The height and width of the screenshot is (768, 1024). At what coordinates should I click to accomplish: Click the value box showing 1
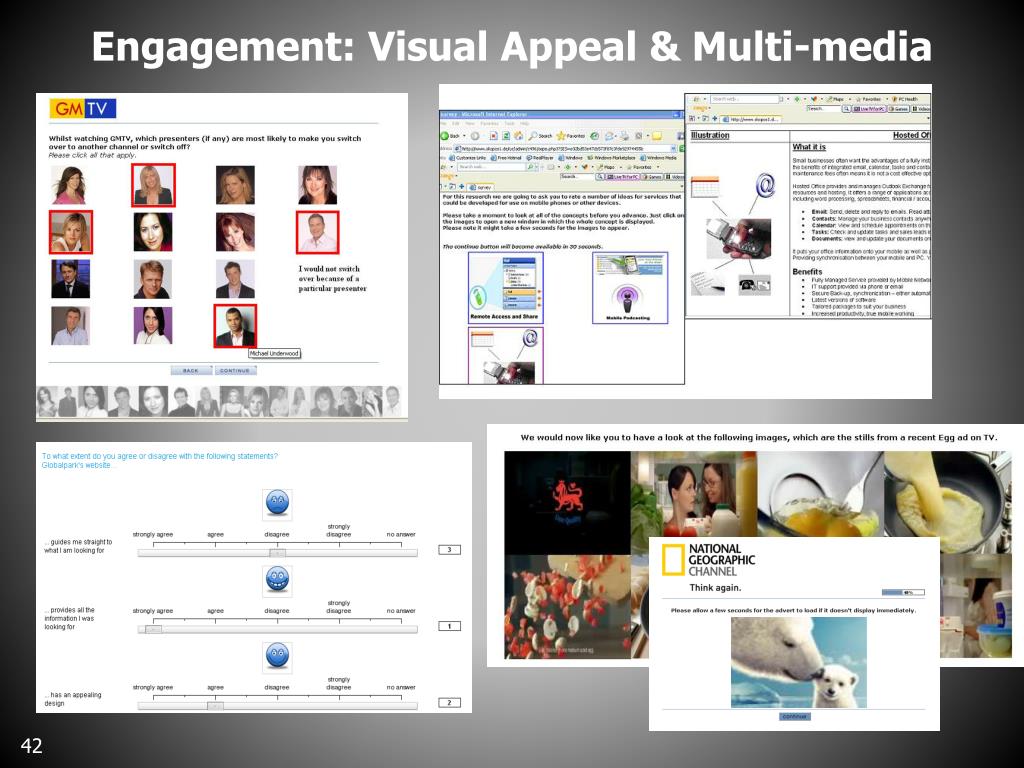[449, 626]
